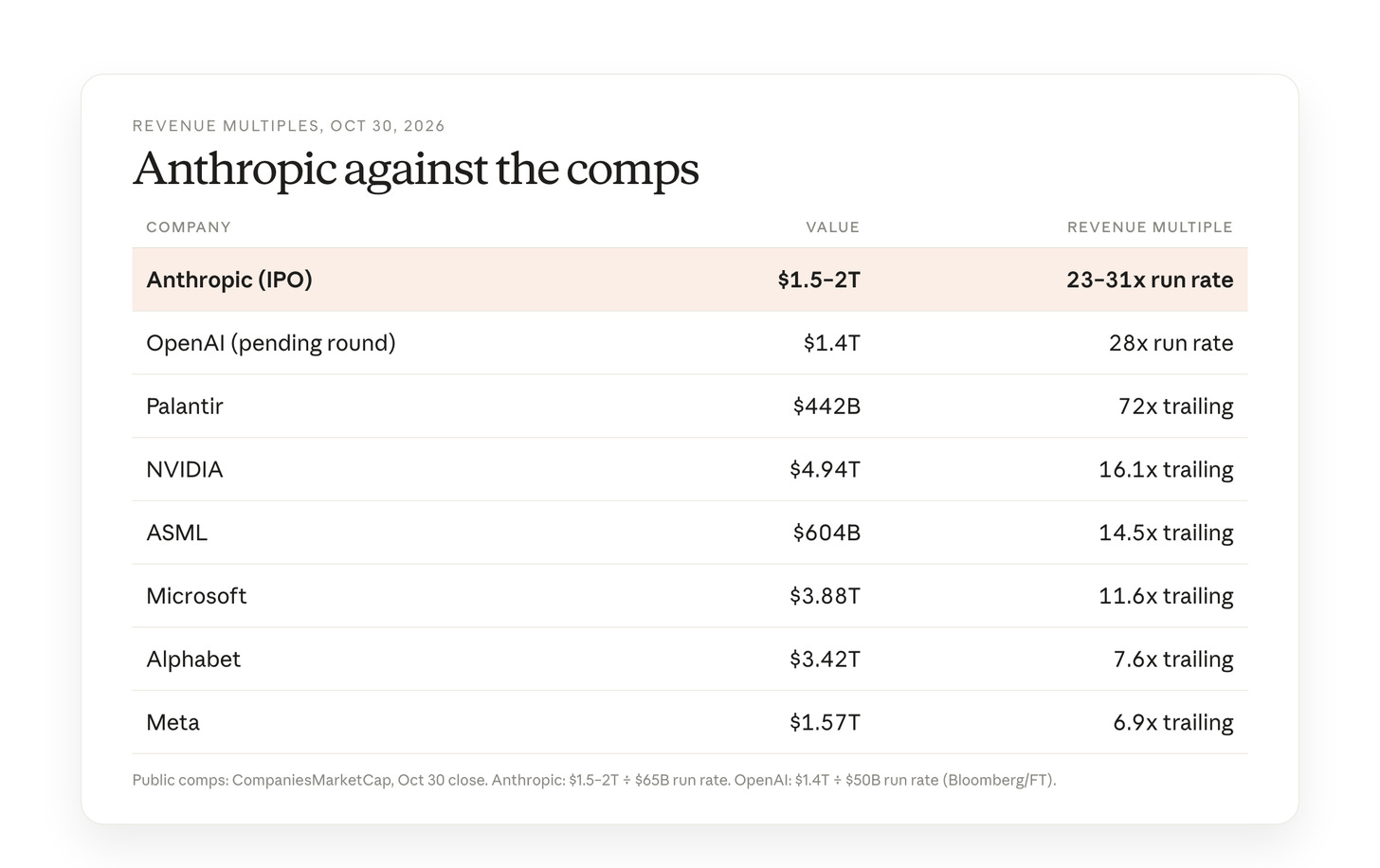This screenshot has height=868, width=1380.
Task: Click the Public comps footnote text
Action: tap(594, 781)
